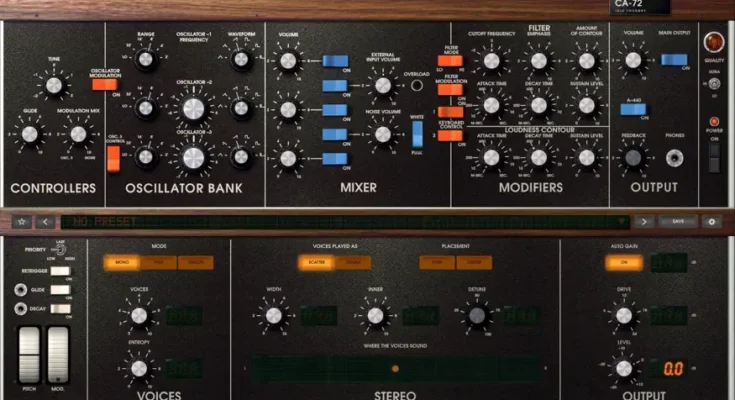Toggle the Oscillator Modulation orange switch

[105, 84]
